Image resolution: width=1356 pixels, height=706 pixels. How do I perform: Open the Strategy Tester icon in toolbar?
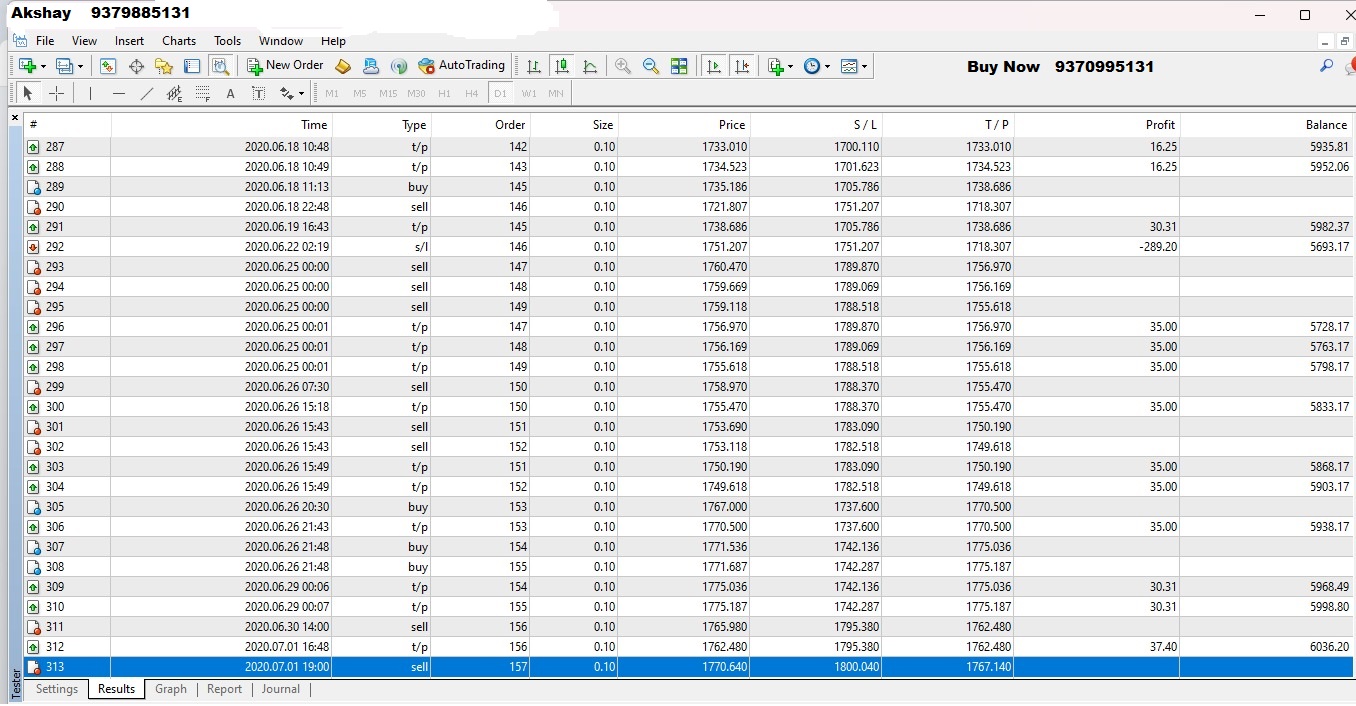click(x=220, y=66)
